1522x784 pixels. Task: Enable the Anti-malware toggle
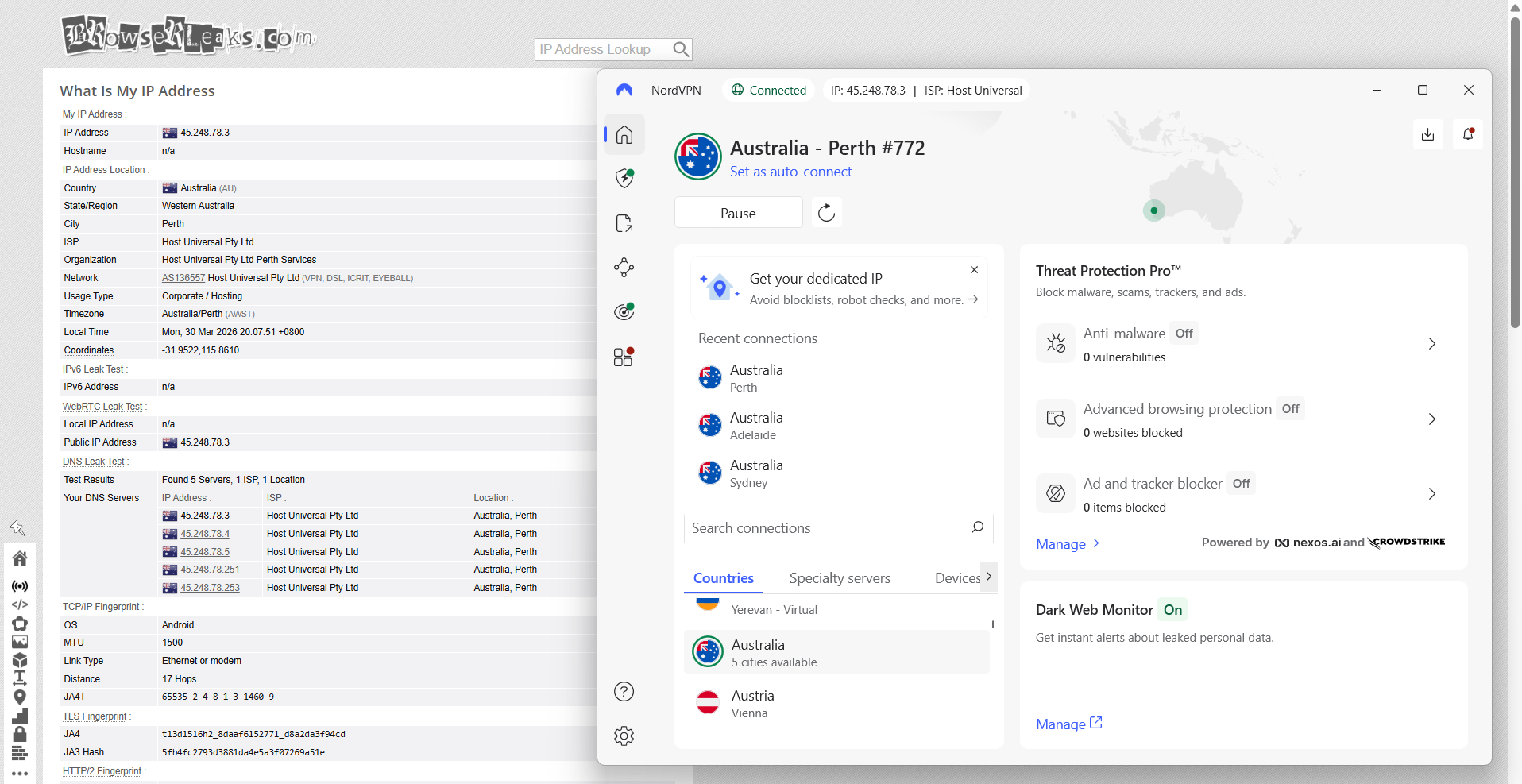click(1183, 333)
